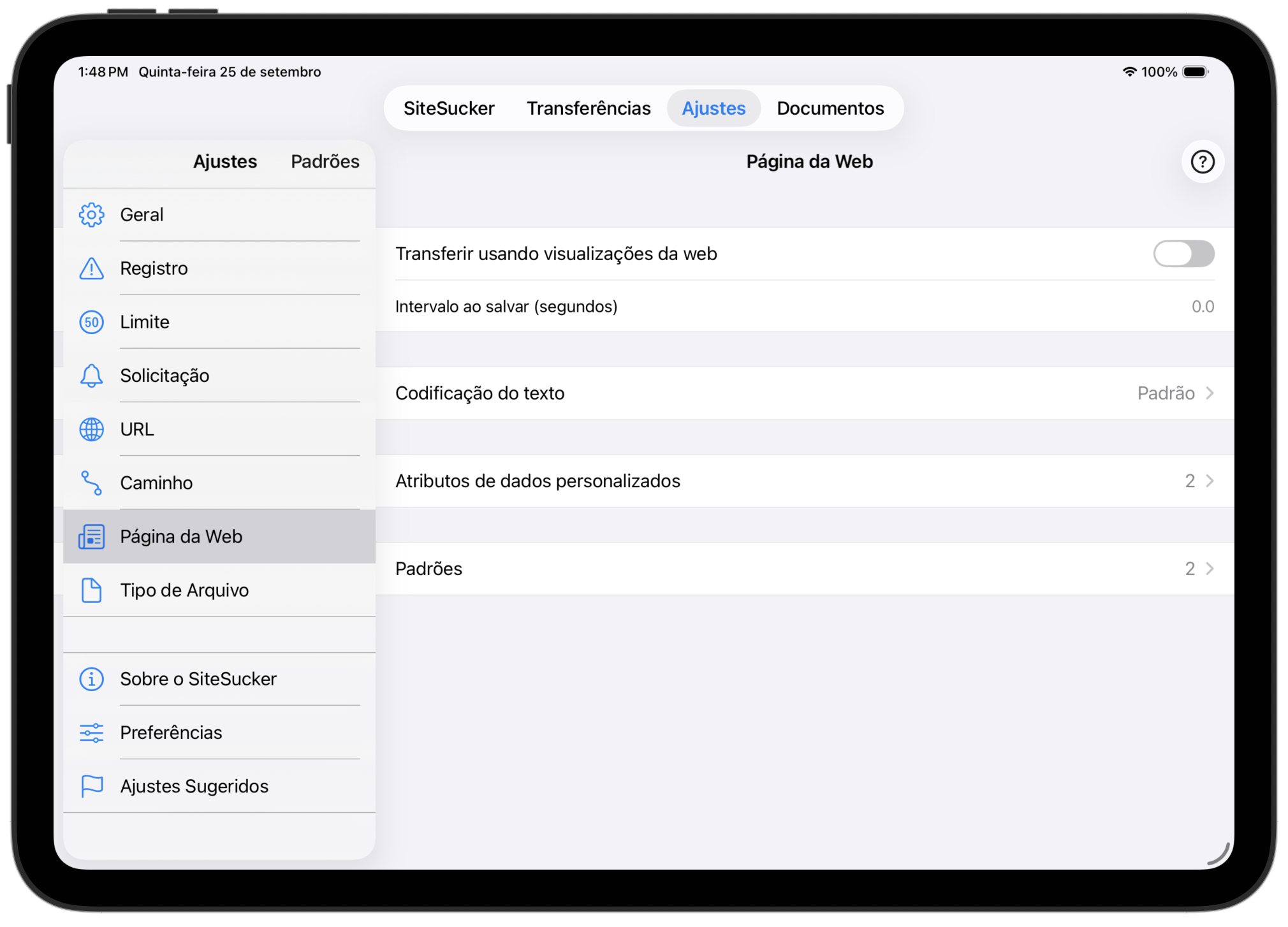Click the Registro warning triangle icon
The height and width of the screenshot is (927, 1288).
point(91,268)
